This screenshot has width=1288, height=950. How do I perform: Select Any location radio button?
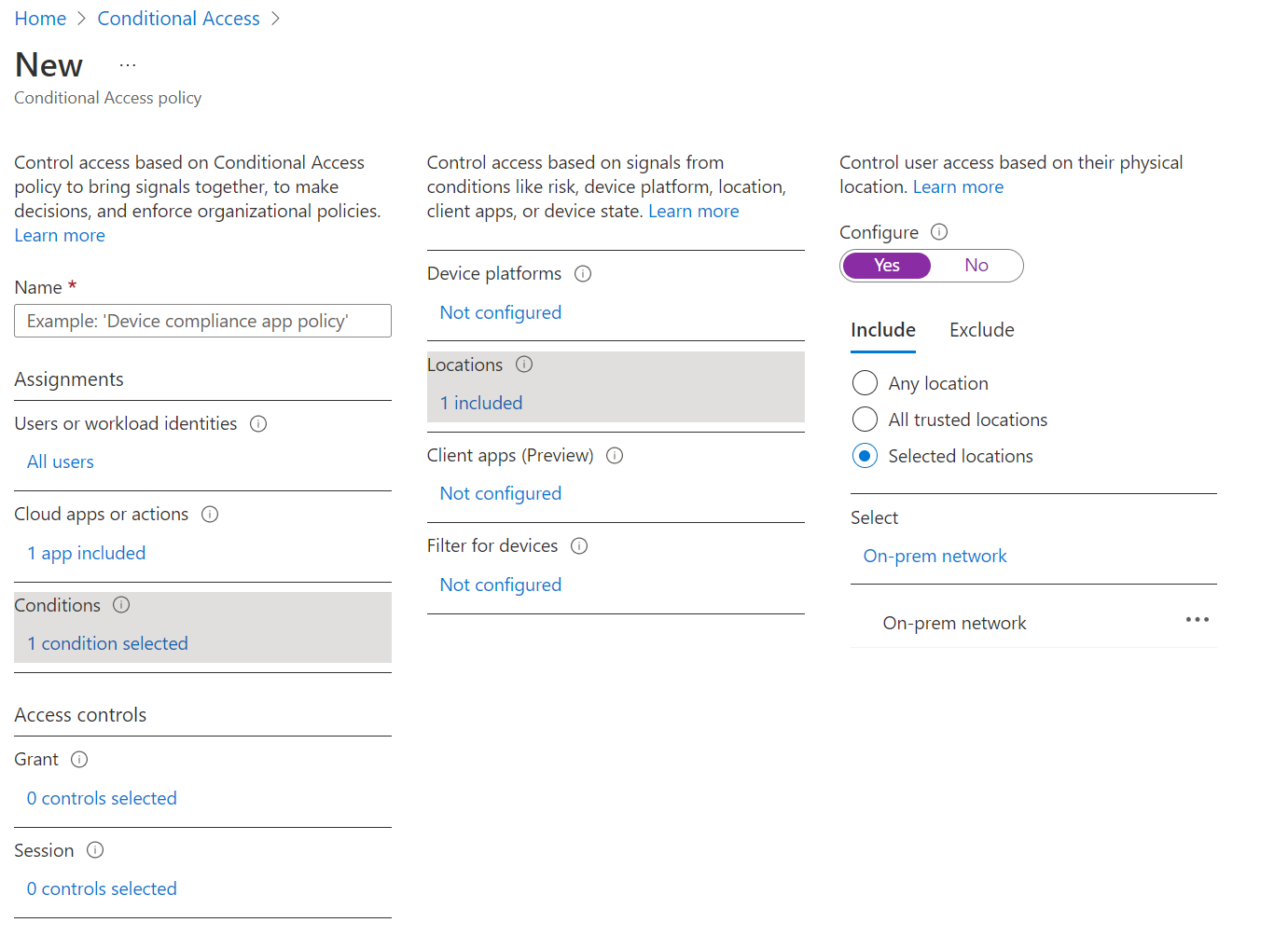(x=865, y=383)
